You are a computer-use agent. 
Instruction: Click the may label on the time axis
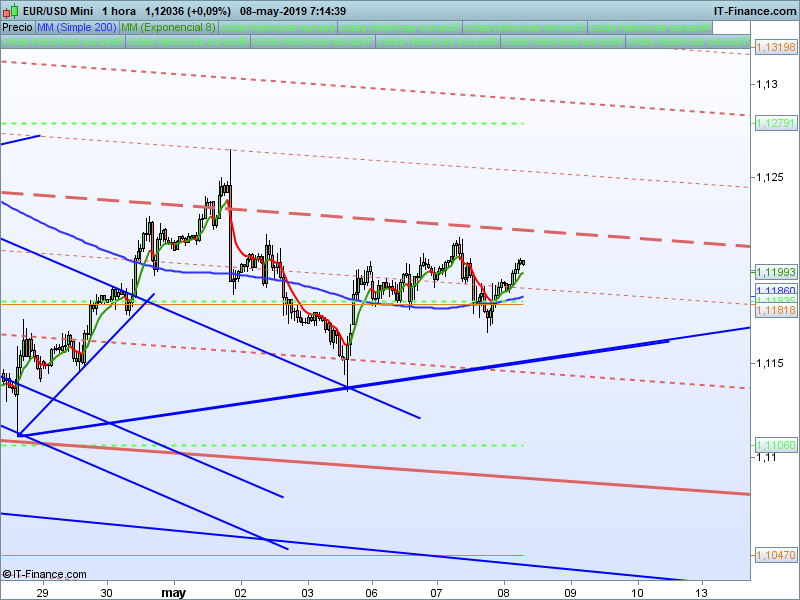pyautogui.click(x=173, y=593)
